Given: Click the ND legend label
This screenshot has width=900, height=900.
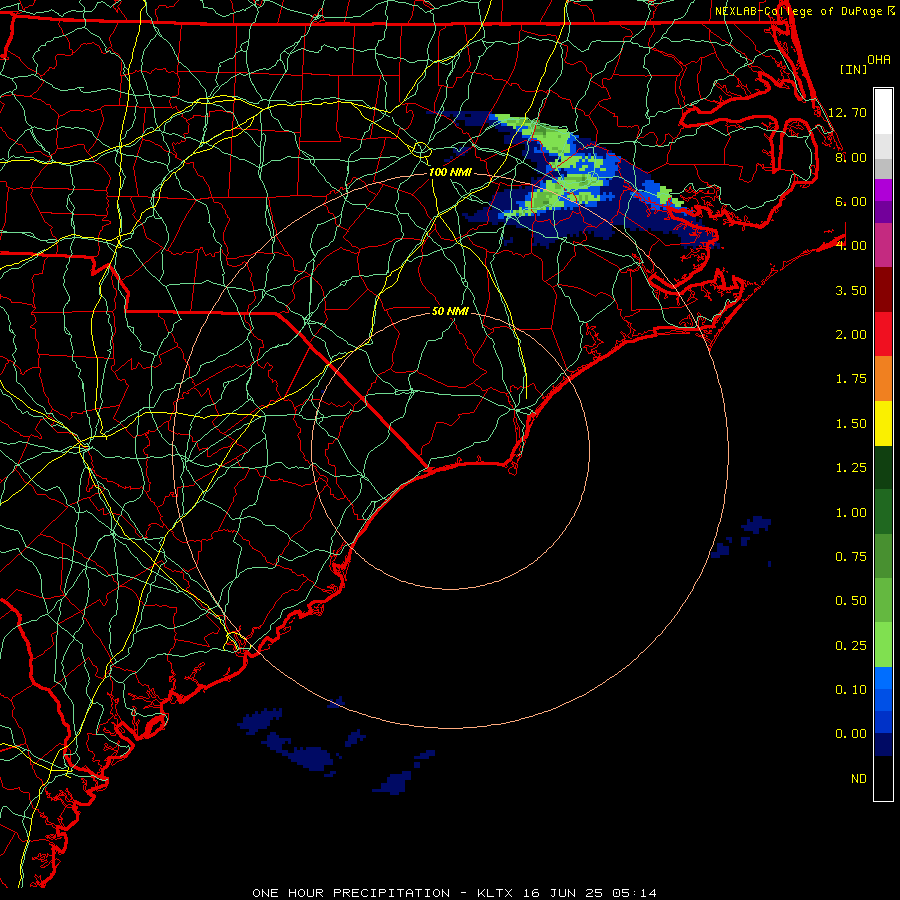Looking at the screenshot, I should [x=859, y=779].
